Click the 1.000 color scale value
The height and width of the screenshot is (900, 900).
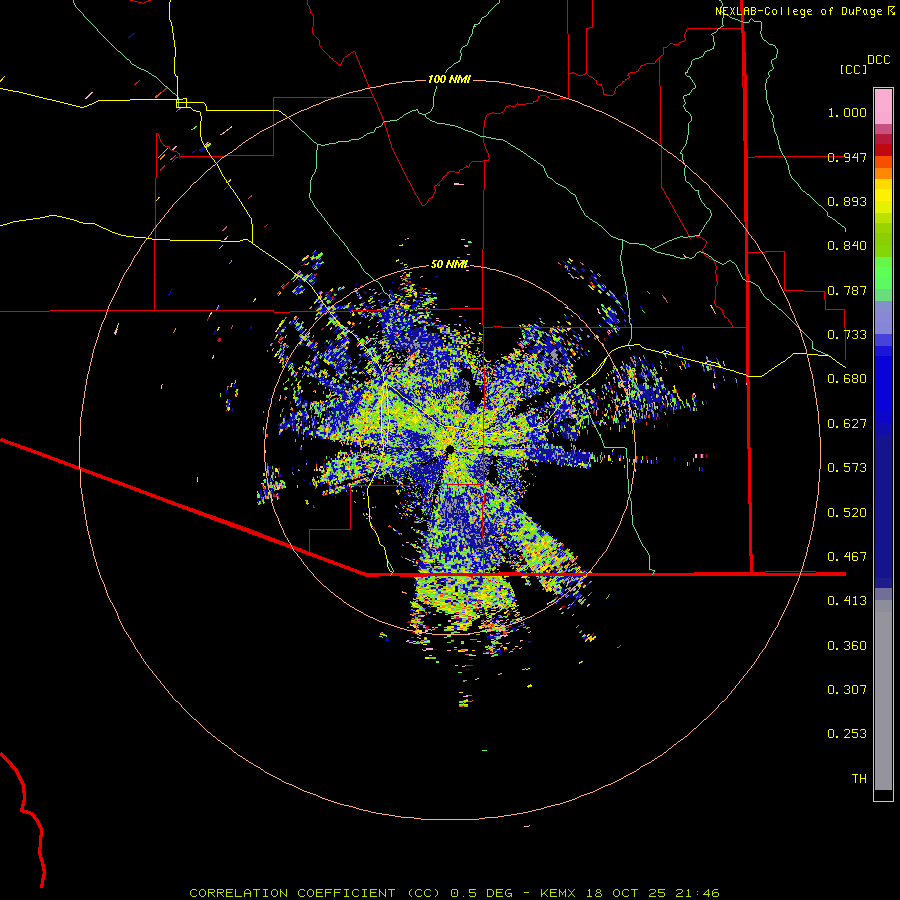click(x=847, y=112)
